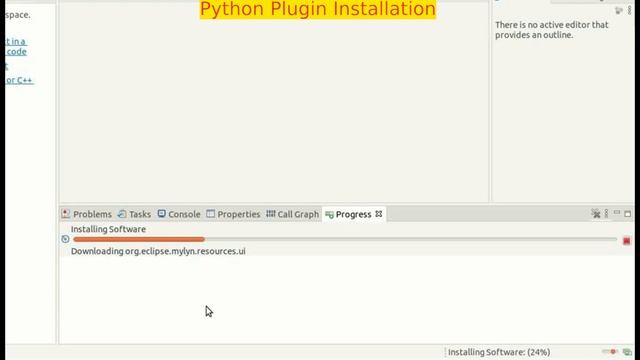640x360 pixels.
Task: Switch to the Tasks tab
Action: tap(135, 214)
